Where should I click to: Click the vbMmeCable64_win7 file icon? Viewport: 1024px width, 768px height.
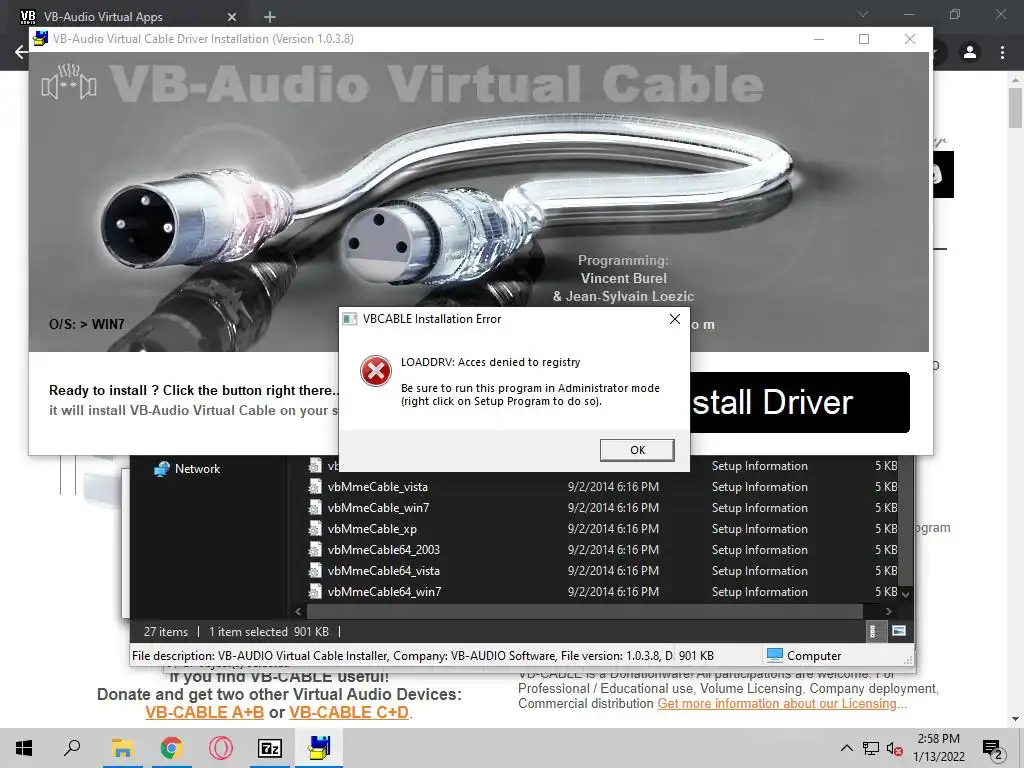pyautogui.click(x=315, y=591)
